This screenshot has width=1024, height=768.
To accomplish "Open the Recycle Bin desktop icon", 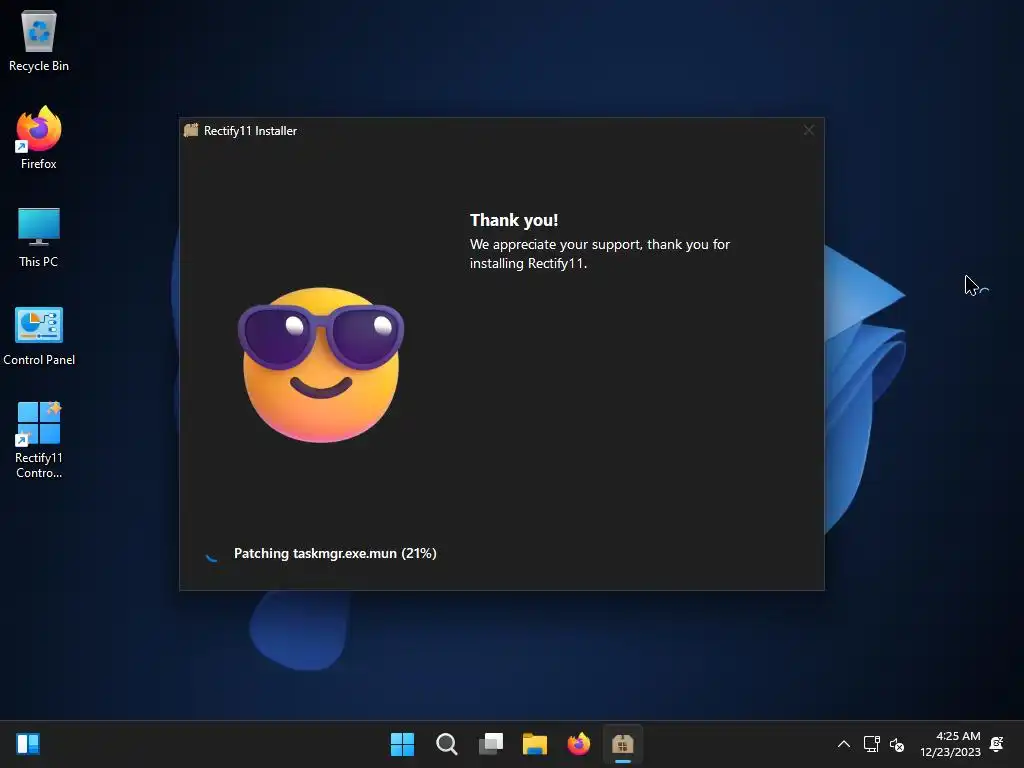I will [x=39, y=40].
